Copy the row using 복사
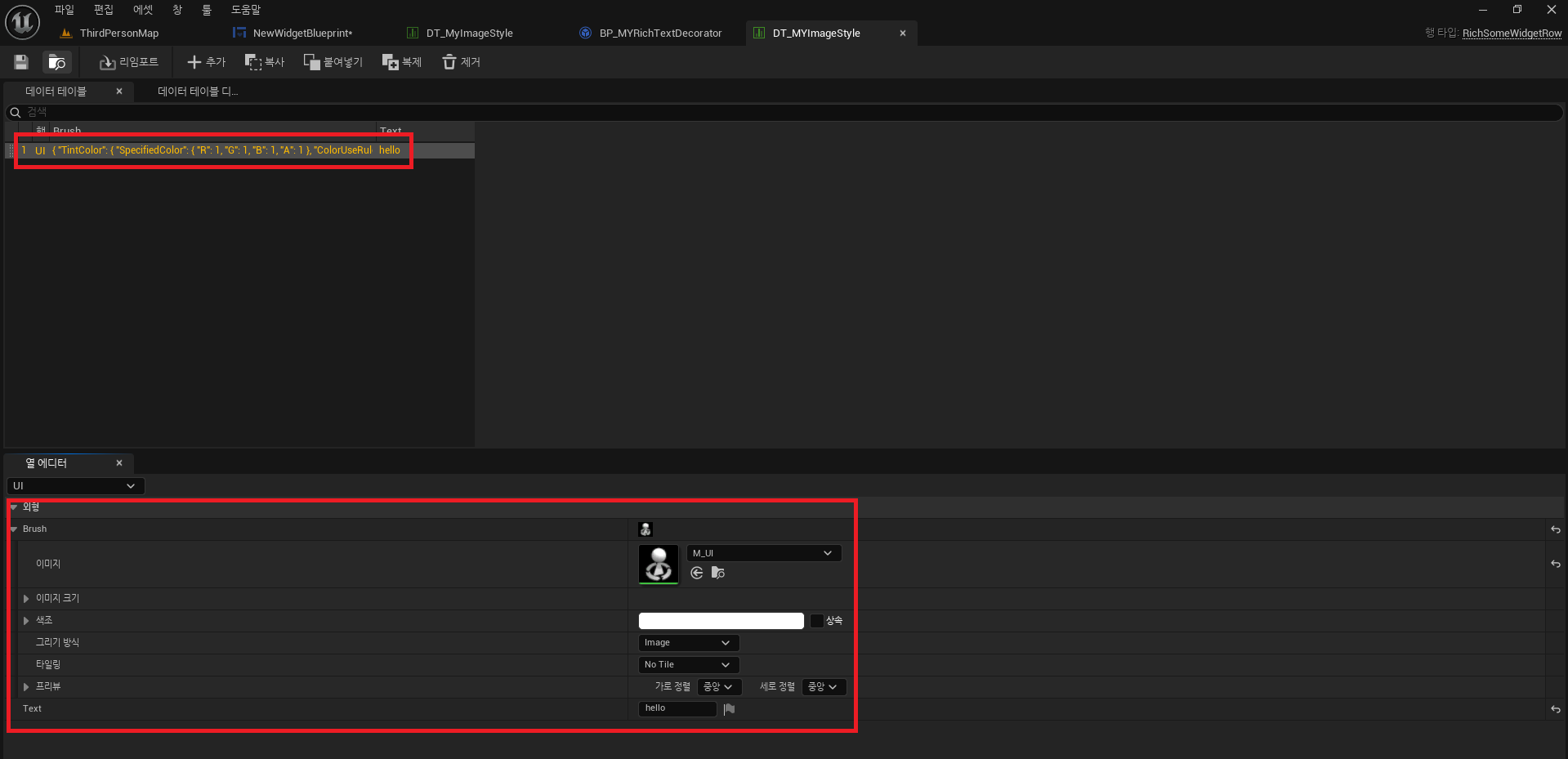This screenshot has width=1568, height=759. coord(265,62)
